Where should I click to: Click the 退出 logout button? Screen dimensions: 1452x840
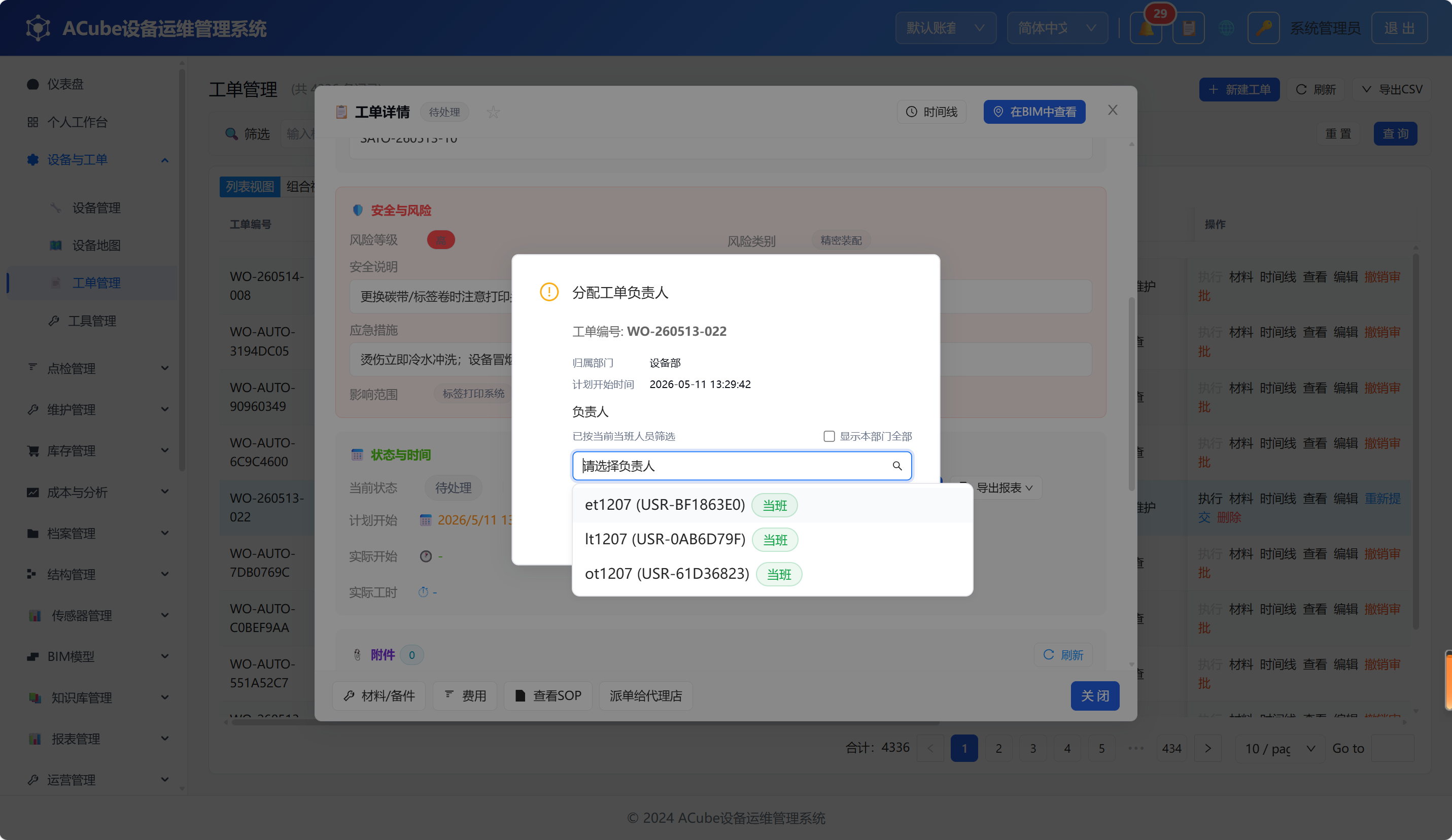tap(1399, 28)
